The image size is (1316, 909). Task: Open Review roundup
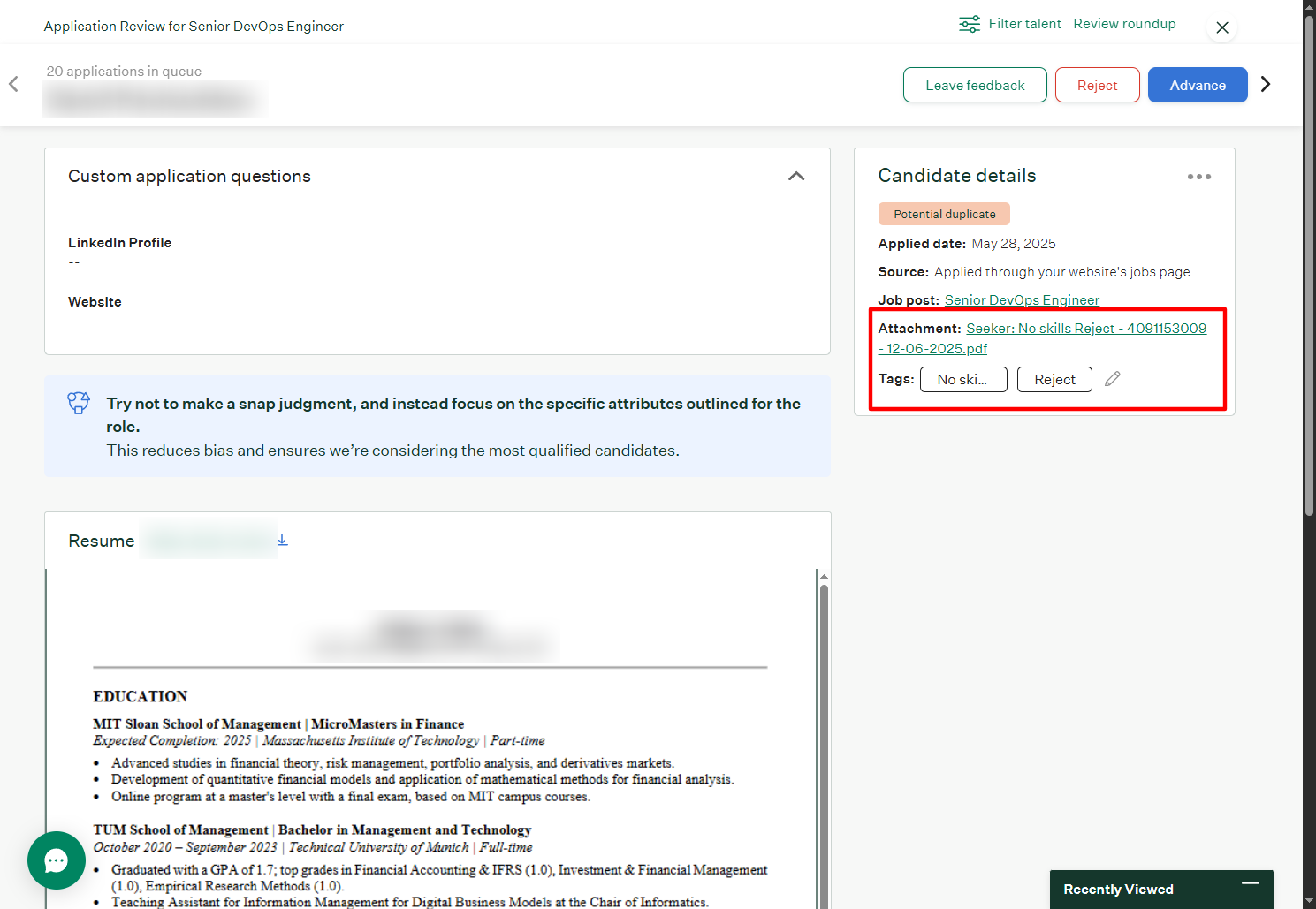(1124, 24)
